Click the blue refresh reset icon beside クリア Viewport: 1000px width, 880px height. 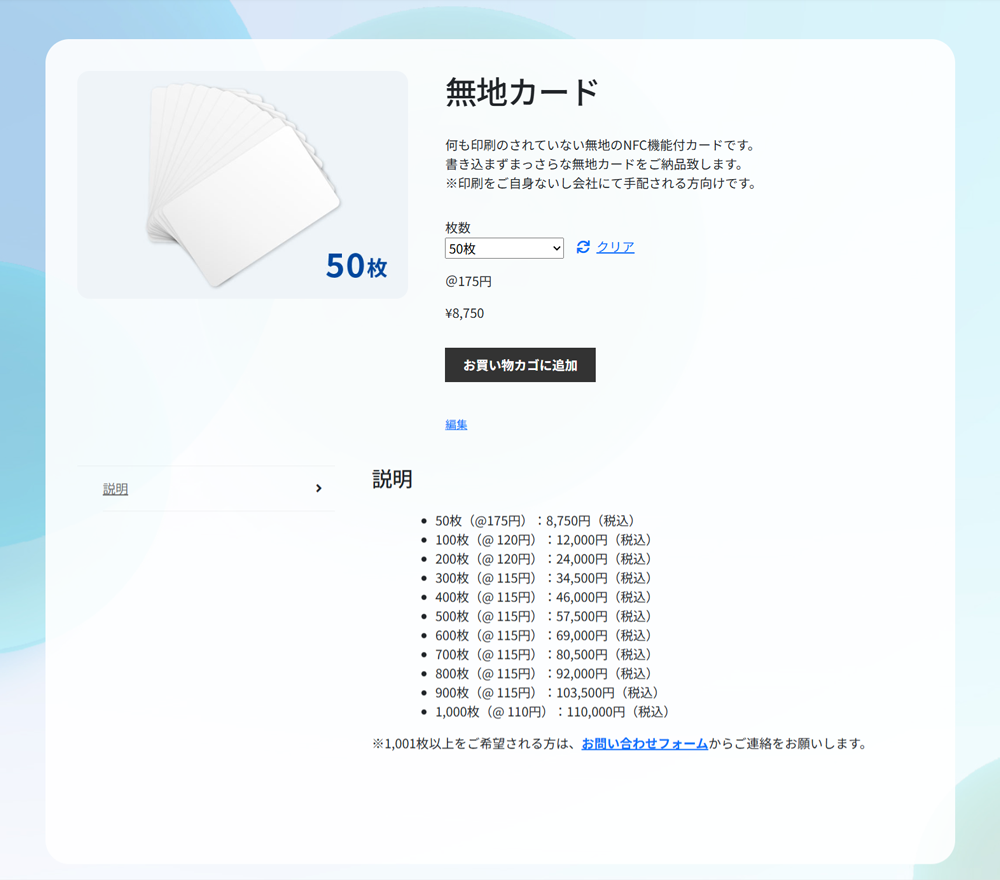(583, 248)
